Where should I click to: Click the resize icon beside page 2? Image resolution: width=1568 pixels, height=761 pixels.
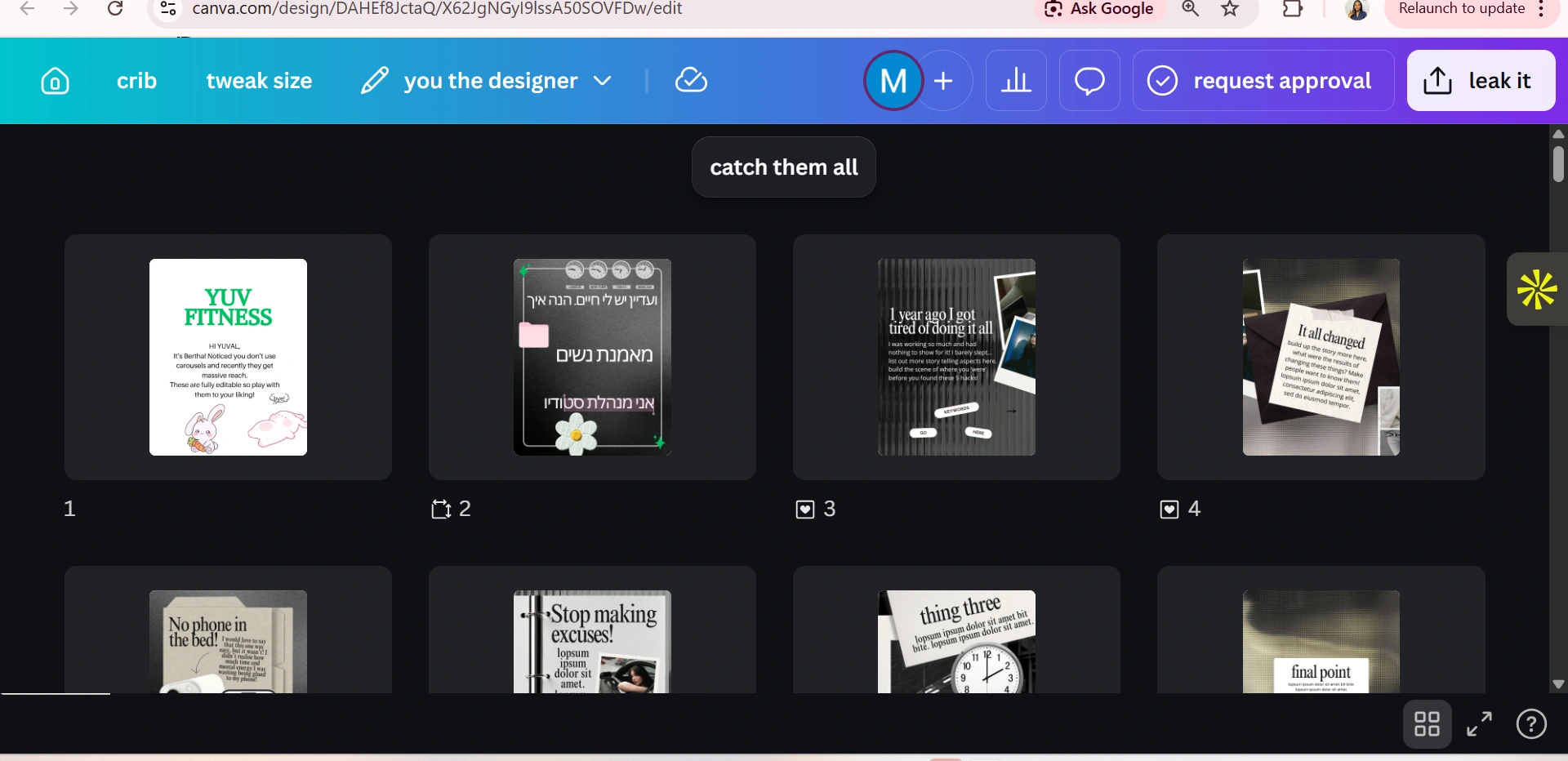(441, 510)
